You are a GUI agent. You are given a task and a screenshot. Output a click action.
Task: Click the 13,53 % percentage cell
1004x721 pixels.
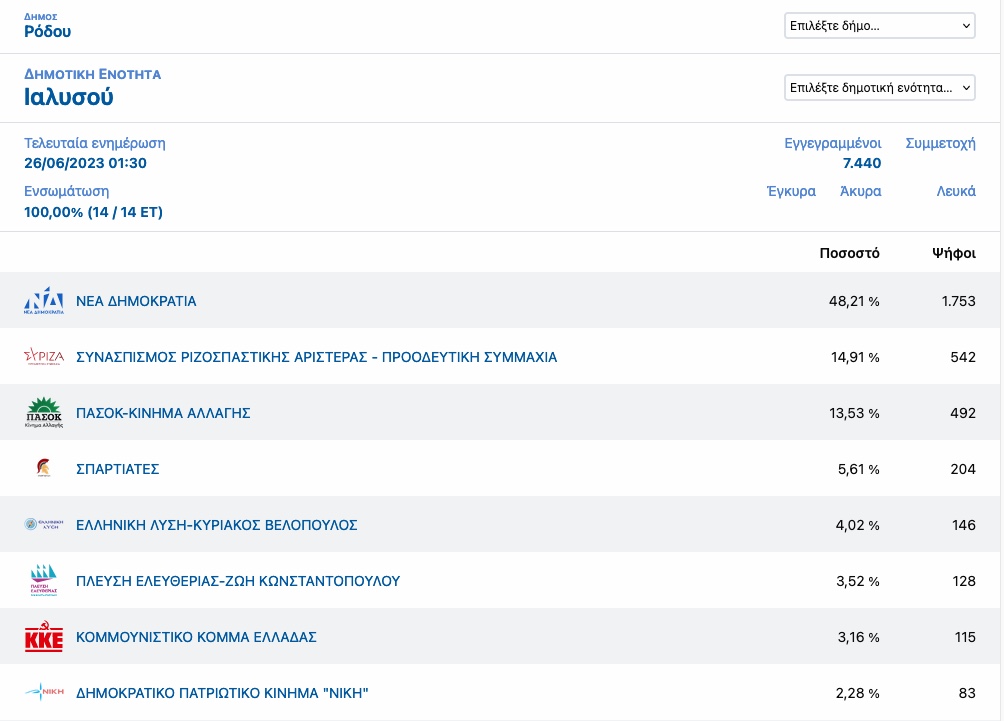pos(854,413)
